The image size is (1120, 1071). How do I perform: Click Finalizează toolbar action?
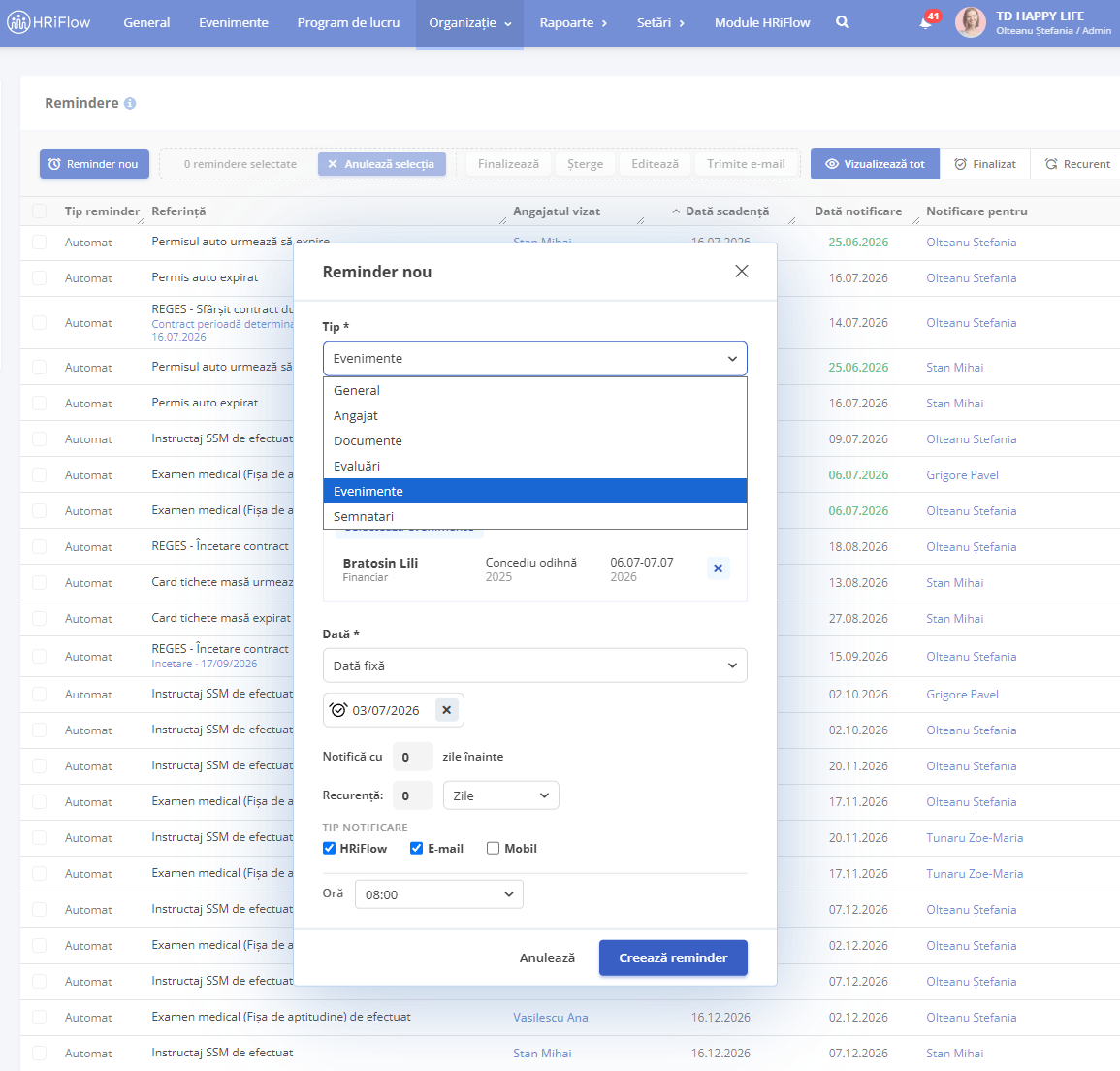tap(508, 164)
